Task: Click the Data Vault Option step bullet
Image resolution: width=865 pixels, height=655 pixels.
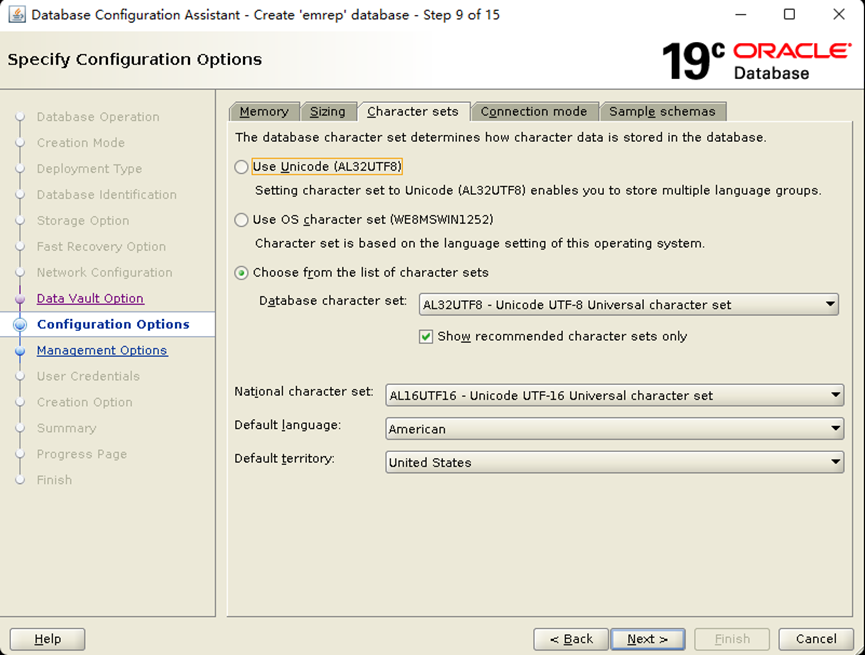Action: pos(20,299)
